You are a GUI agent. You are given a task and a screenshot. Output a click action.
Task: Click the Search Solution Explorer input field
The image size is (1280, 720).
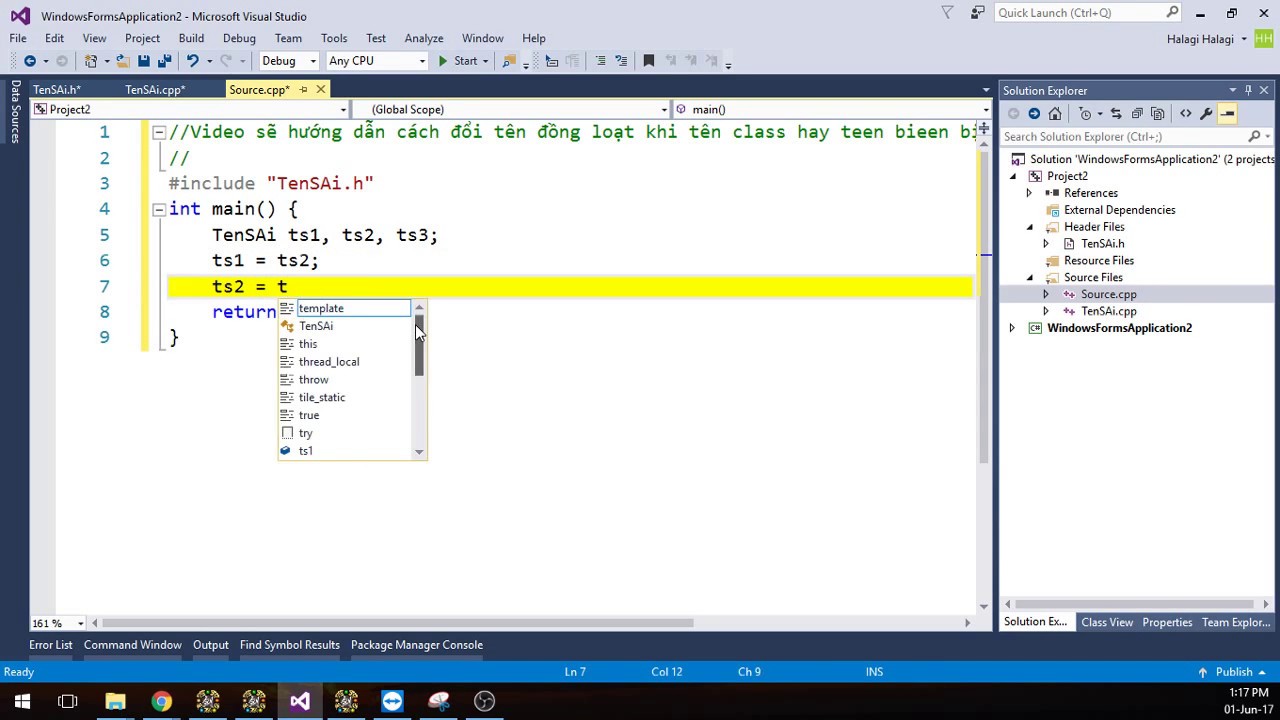(1123, 136)
